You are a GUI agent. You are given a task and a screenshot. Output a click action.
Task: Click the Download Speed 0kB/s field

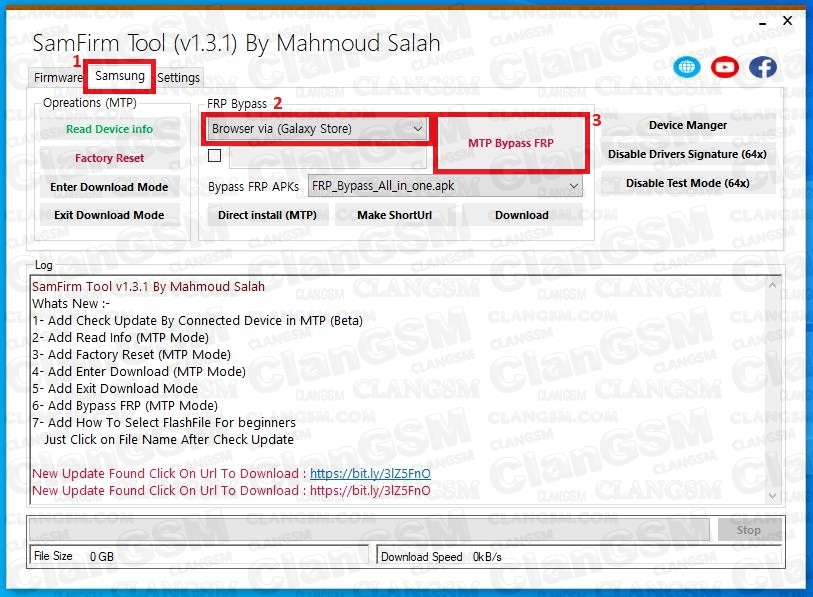(579, 556)
